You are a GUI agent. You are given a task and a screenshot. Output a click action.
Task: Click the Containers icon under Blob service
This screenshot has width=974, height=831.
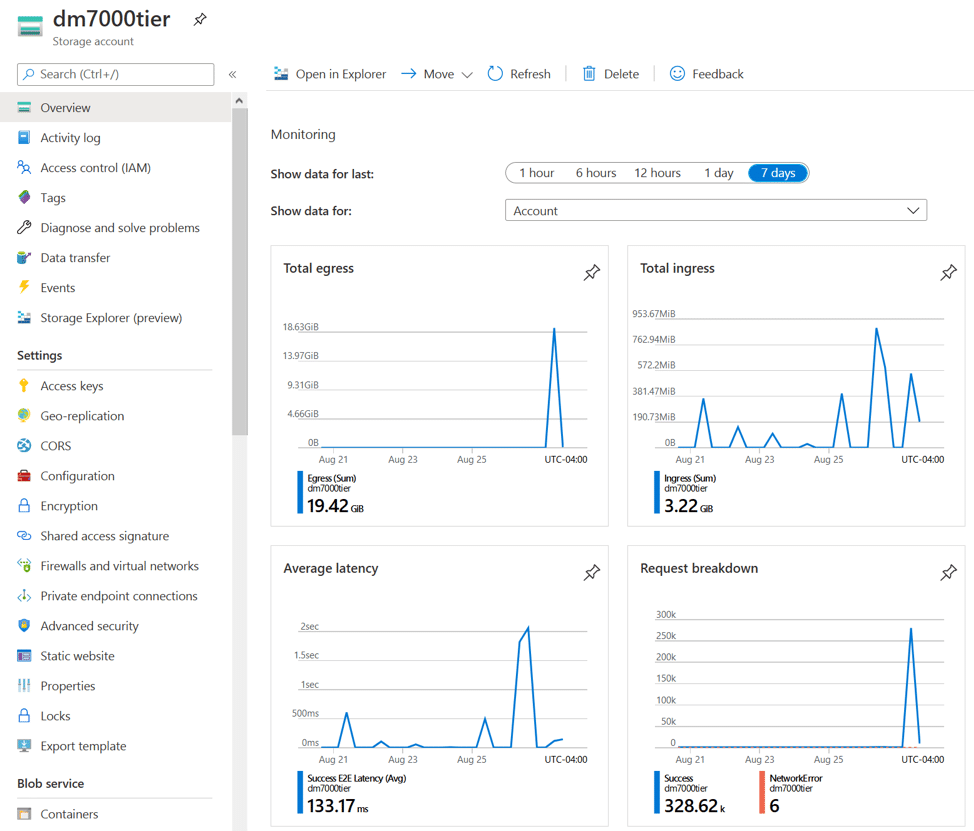tap(24, 814)
